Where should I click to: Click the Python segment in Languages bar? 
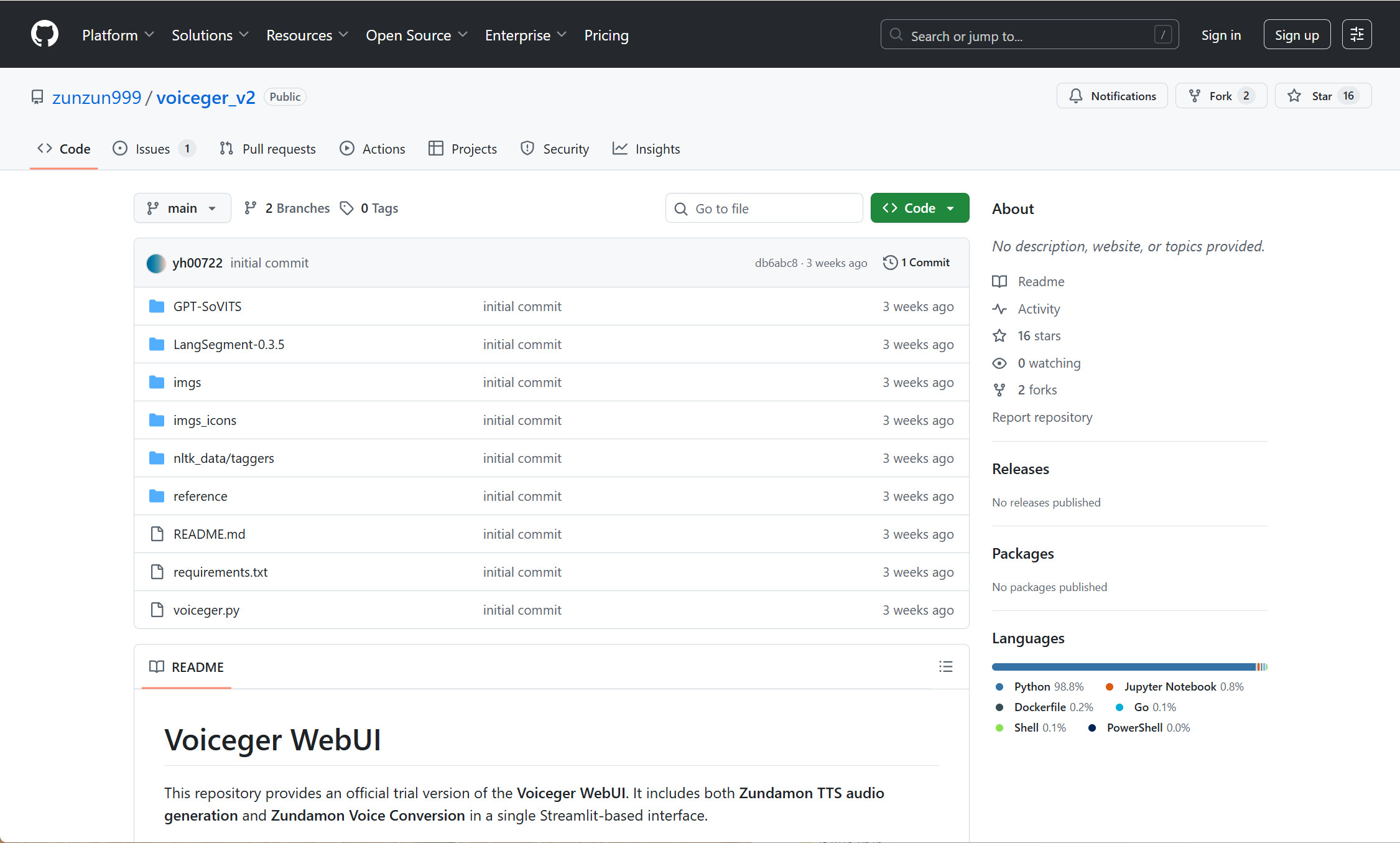coord(1123,667)
